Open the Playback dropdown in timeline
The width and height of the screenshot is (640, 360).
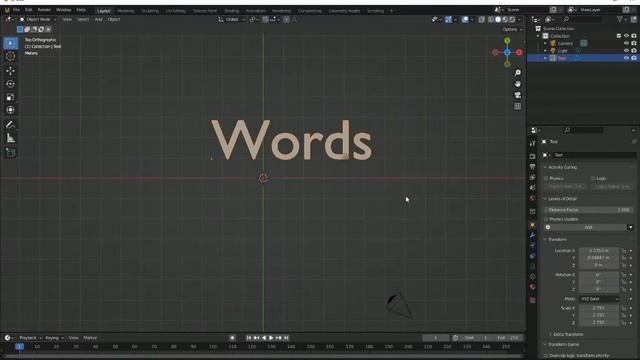coord(30,338)
